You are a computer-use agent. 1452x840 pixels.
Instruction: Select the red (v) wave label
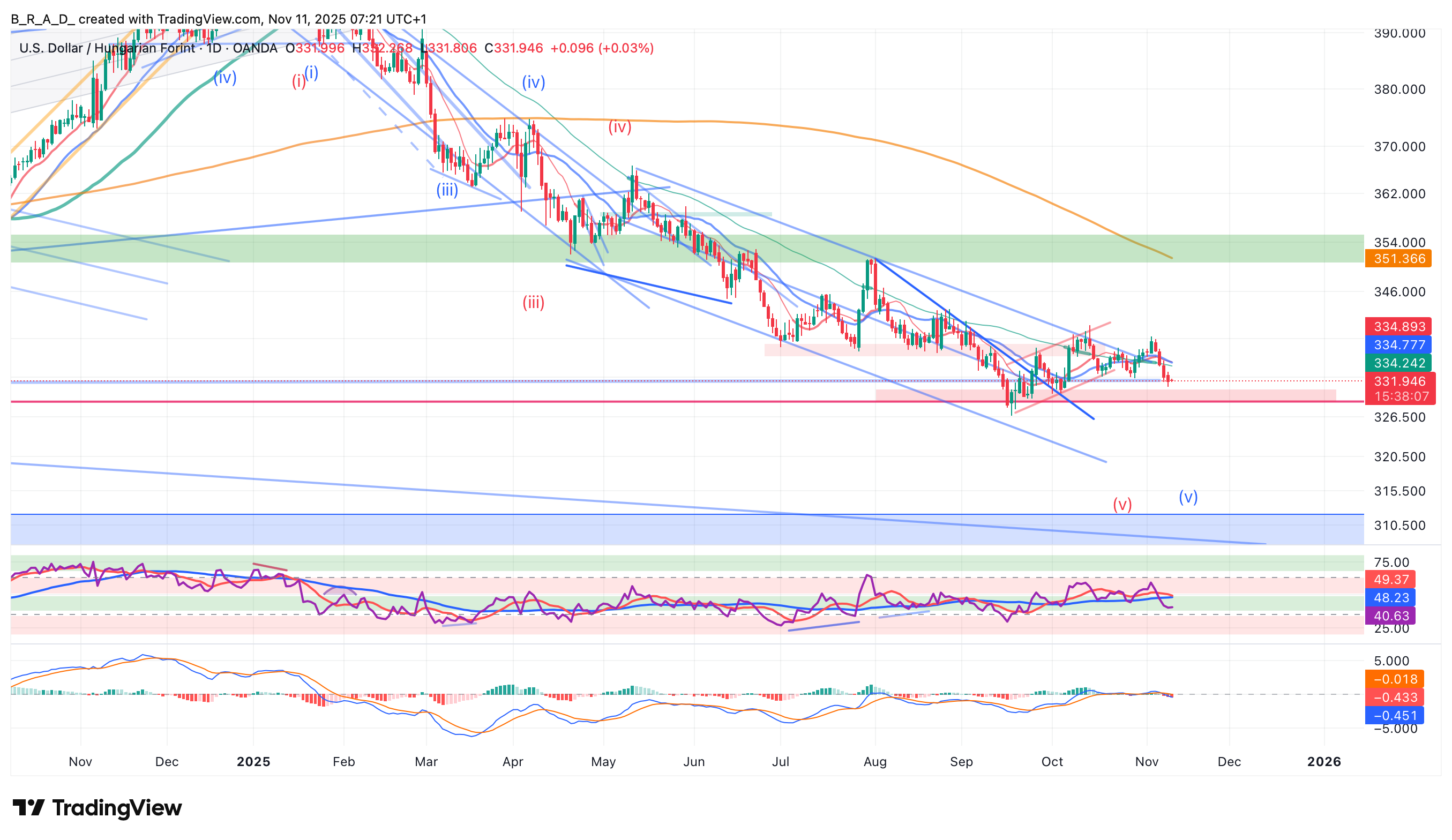[x=1122, y=505]
